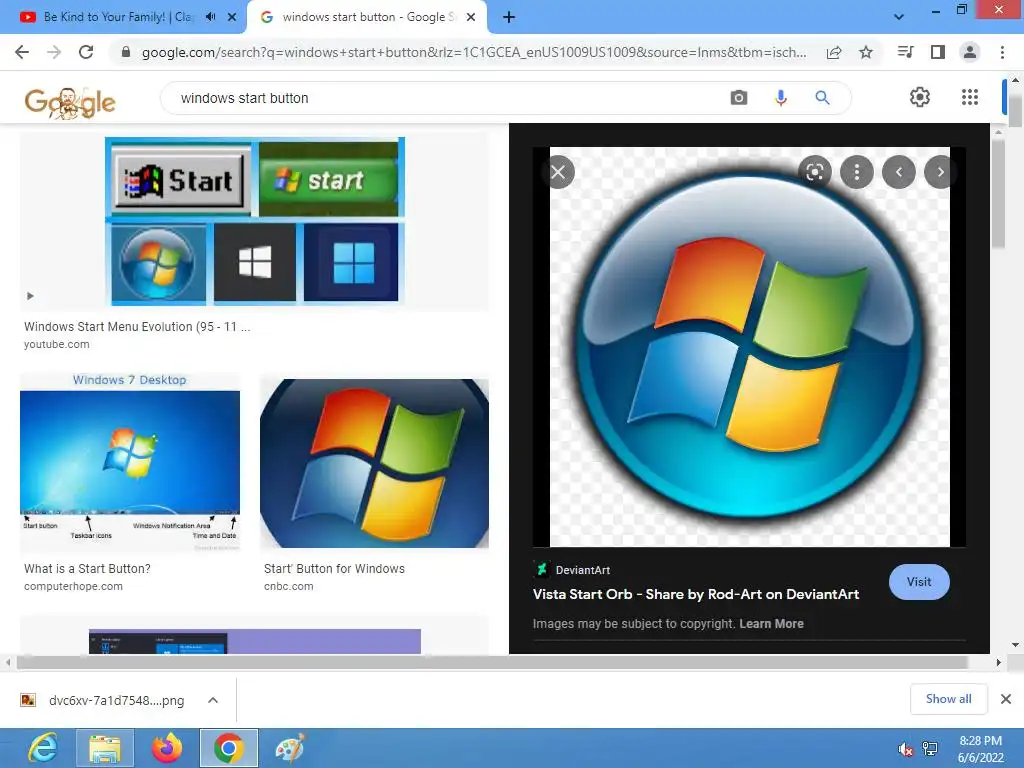The width and height of the screenshot is (1024, 768).
Task: Reload the current page
Action: coord(86,52)
